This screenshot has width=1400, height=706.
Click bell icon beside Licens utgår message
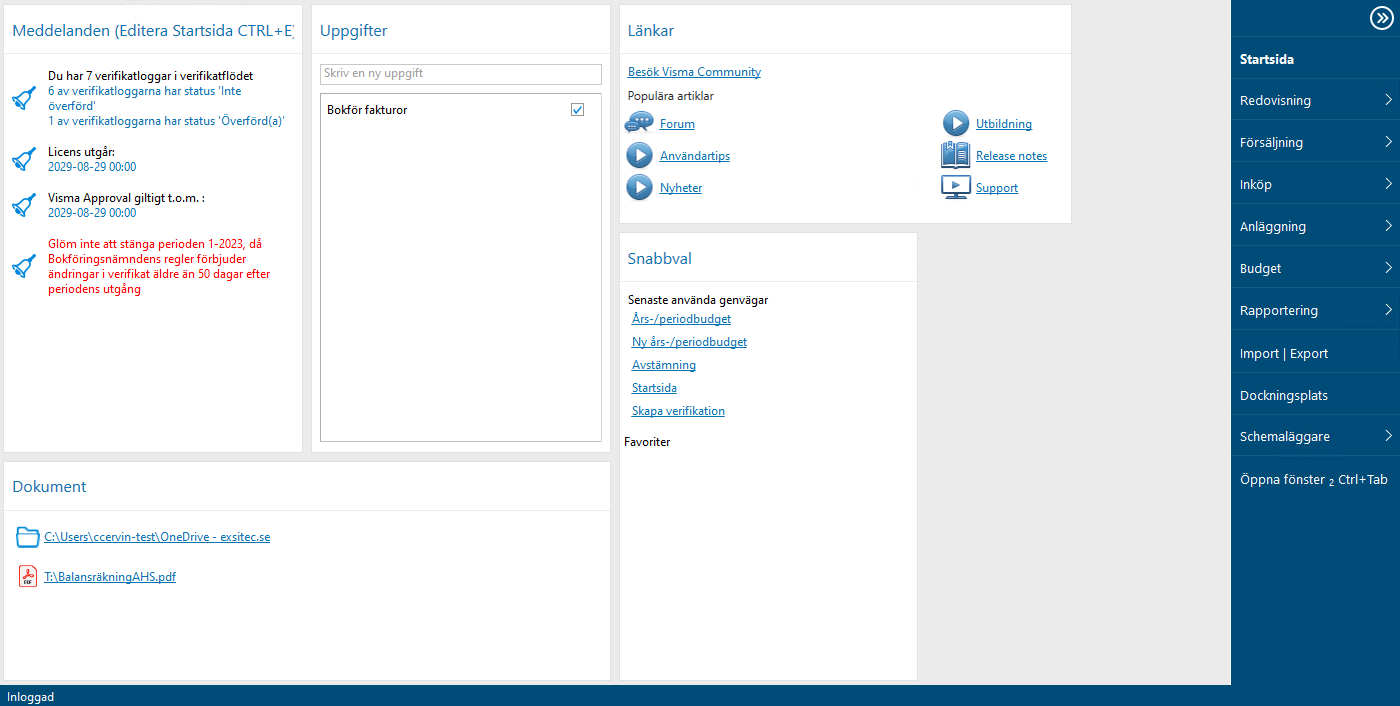click(x=24, y=159)
